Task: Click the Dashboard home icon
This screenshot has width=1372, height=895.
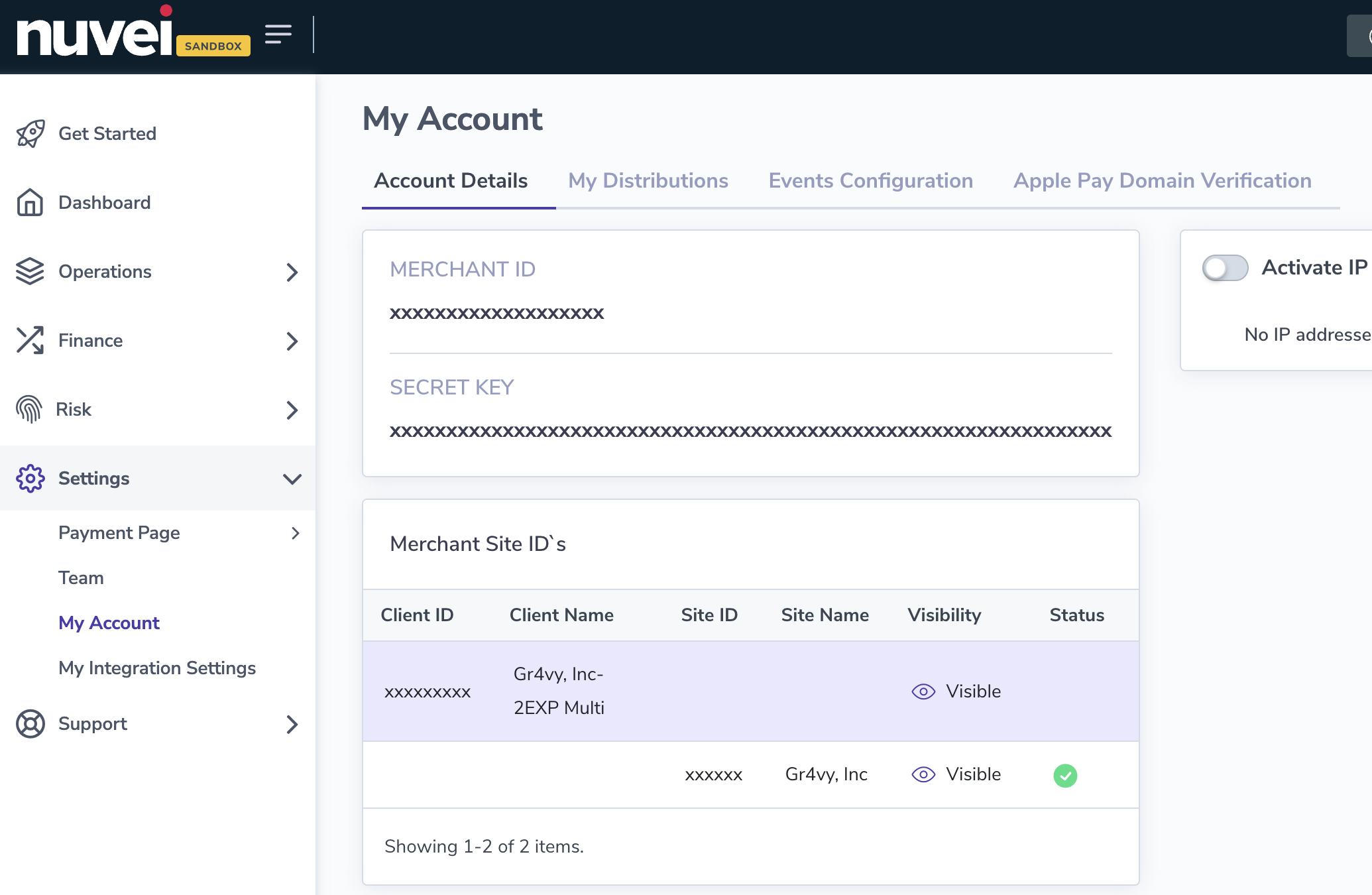Action: pos(30,202)
